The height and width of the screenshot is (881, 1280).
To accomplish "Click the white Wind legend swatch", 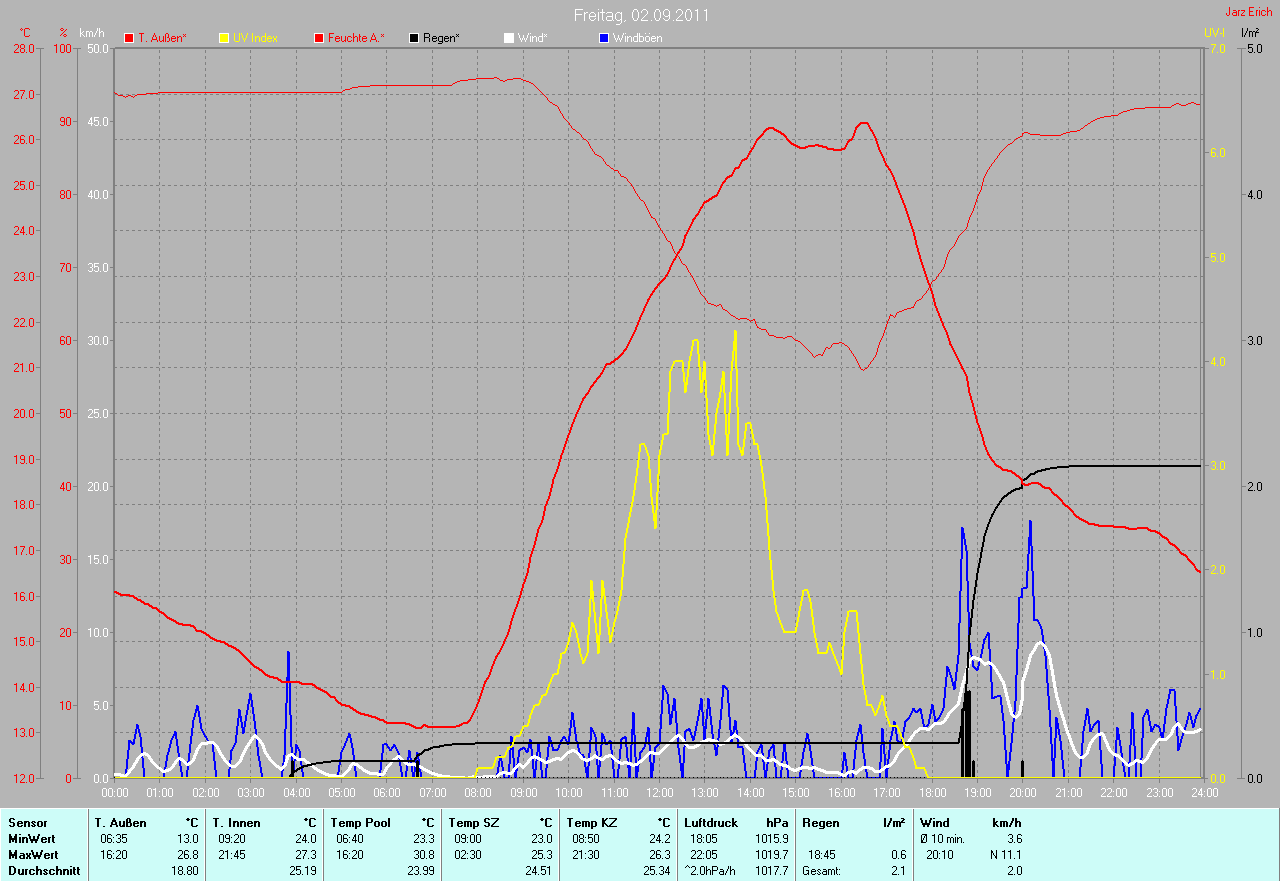I will coord(509,38).
